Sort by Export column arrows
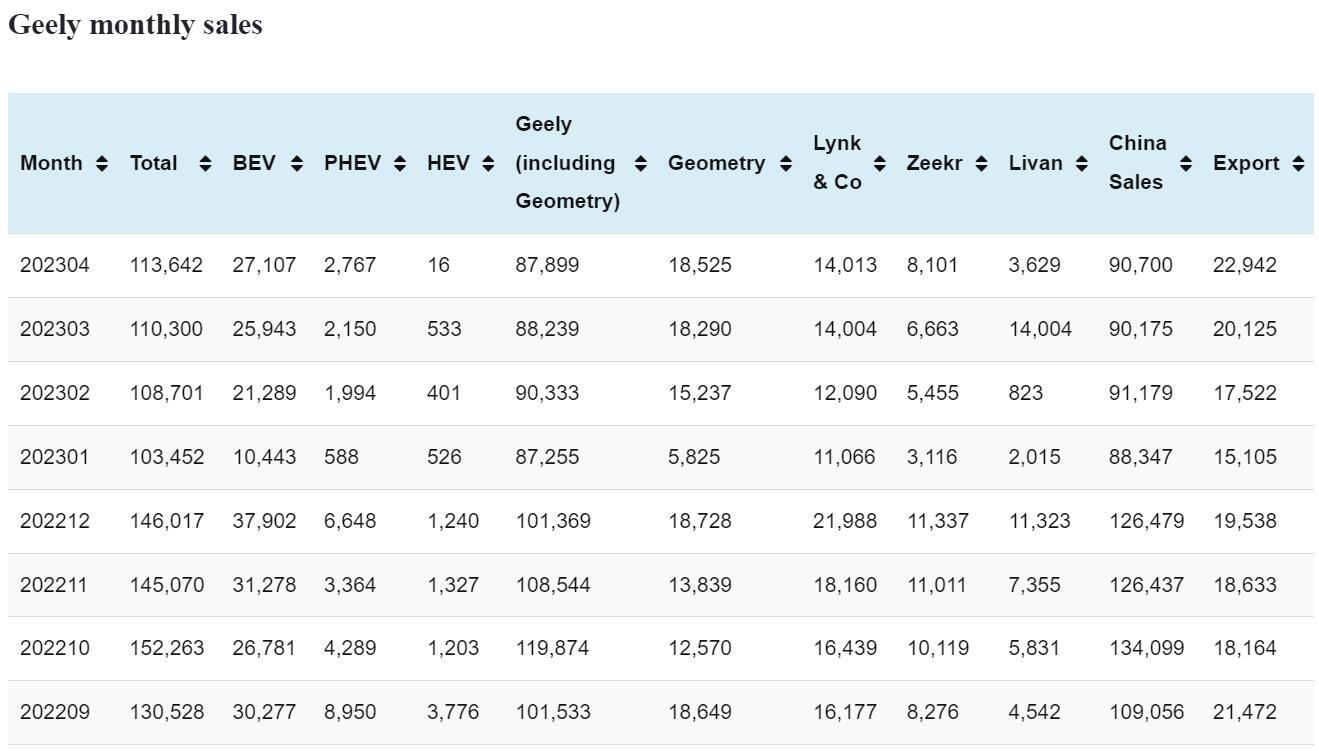The image size is (1319, 751). click(x=1298, y=163)
